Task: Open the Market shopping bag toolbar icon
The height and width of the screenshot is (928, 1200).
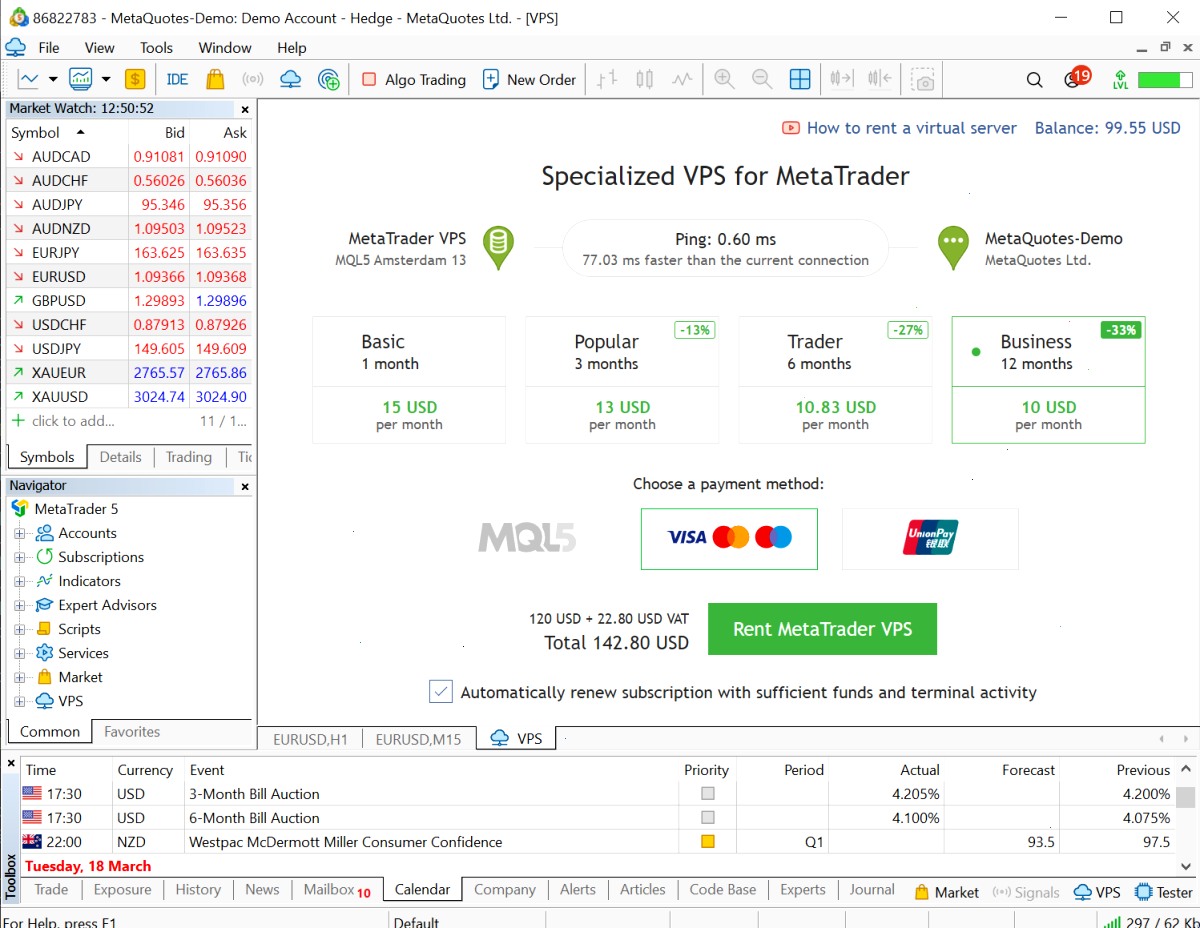Action: coord(215,79)
